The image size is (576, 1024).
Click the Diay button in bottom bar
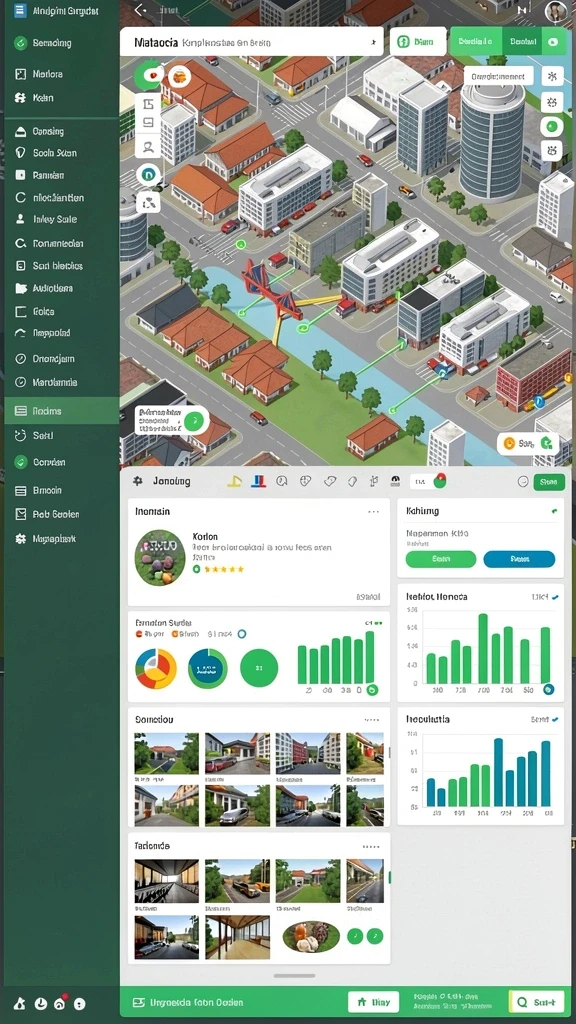click(x=373, y=1002)
